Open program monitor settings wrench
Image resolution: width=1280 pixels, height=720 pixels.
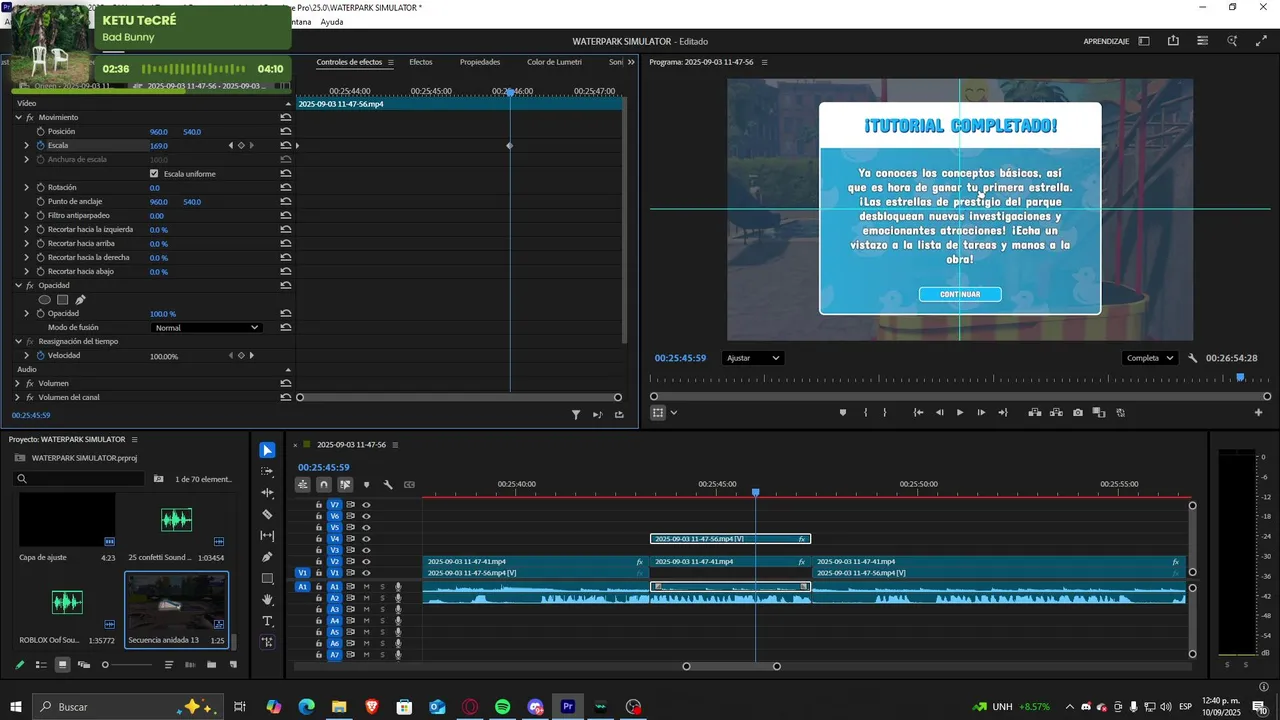[x=1193, y=358]
